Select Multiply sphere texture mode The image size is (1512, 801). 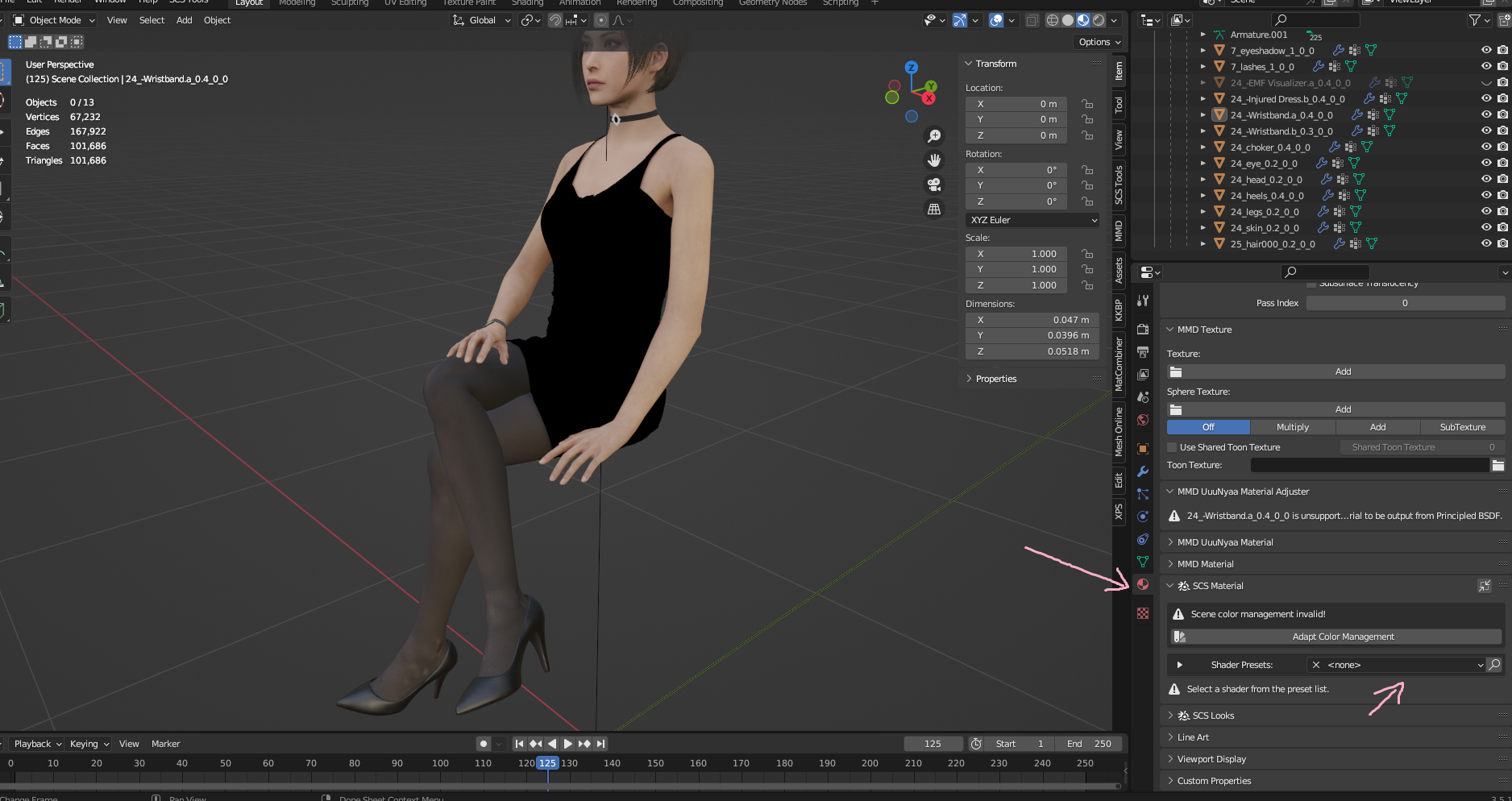(x=1292, y=427)
